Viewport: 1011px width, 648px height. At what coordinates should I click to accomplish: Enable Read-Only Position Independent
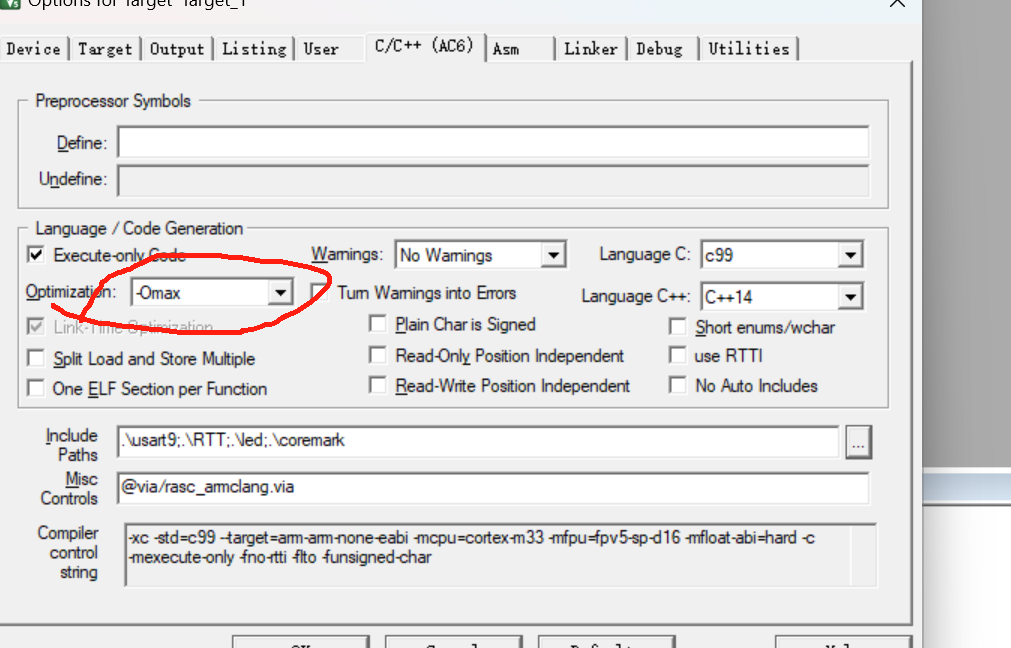point(378,355)
